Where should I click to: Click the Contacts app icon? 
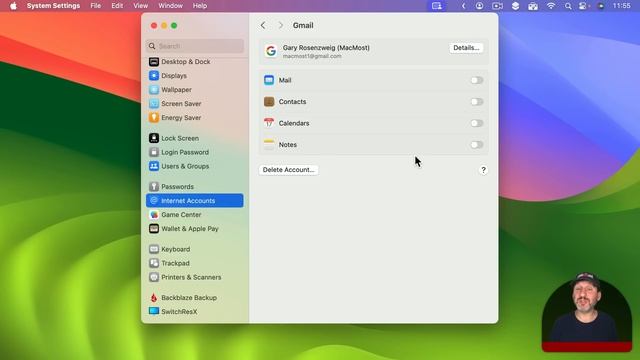(x=269, y=102)
